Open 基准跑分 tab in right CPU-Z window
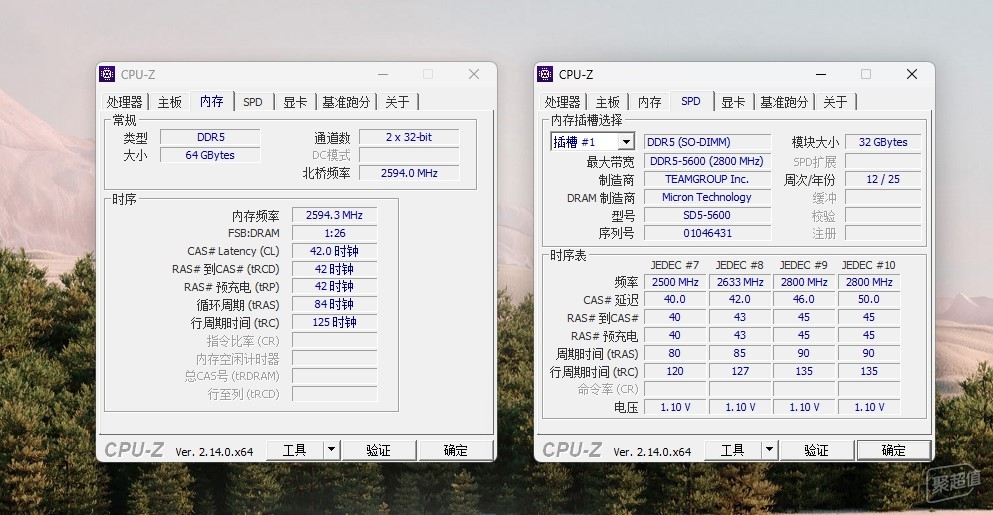The width and height of the screenshot is (993, 515). [x=784, y=102]
